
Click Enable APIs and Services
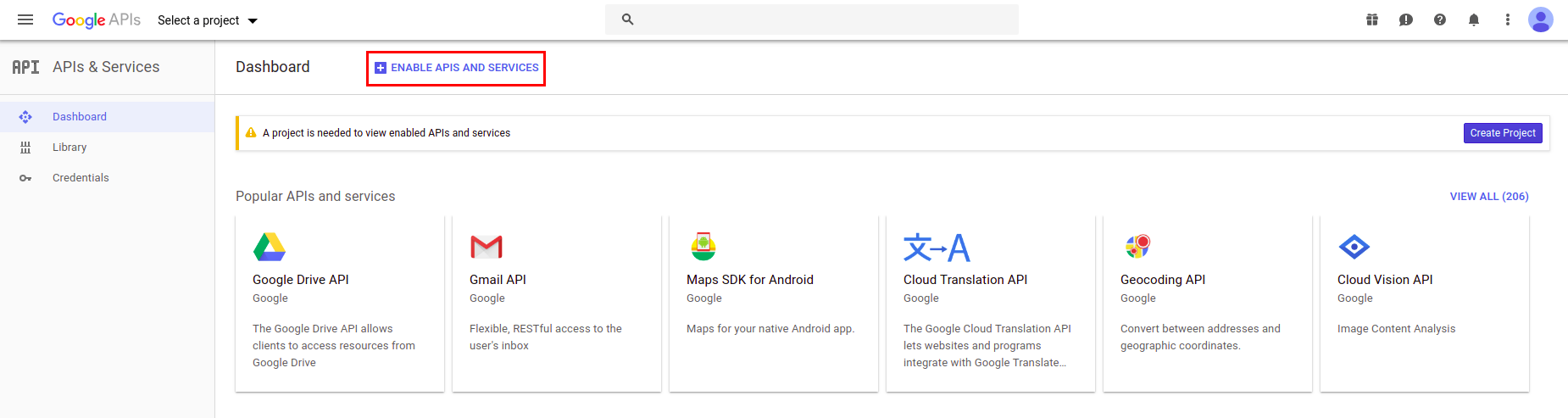456,68
